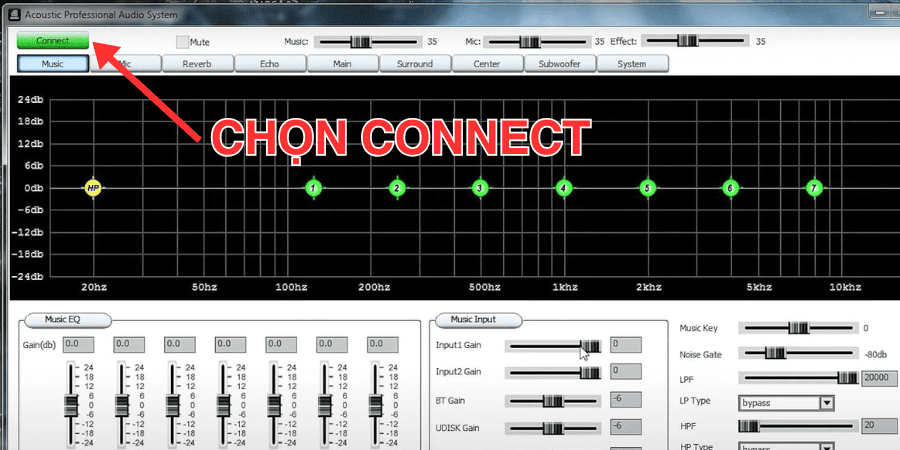Click the first Music EQ gain fader

[x=70, y=405]
